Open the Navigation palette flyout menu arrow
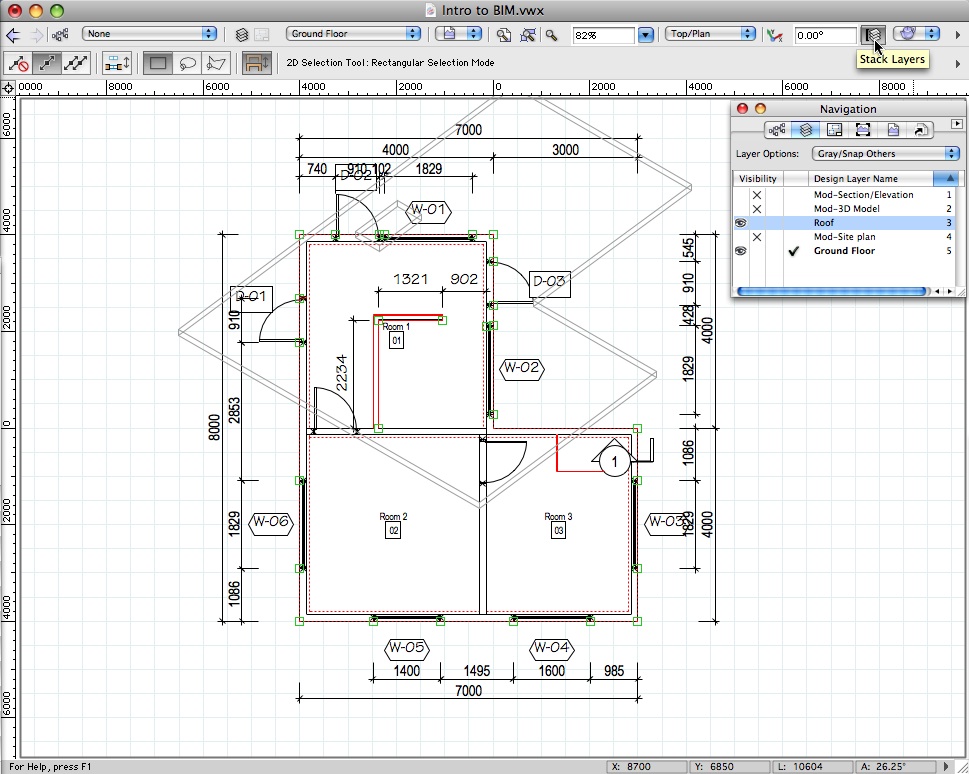 coord(957,124)
